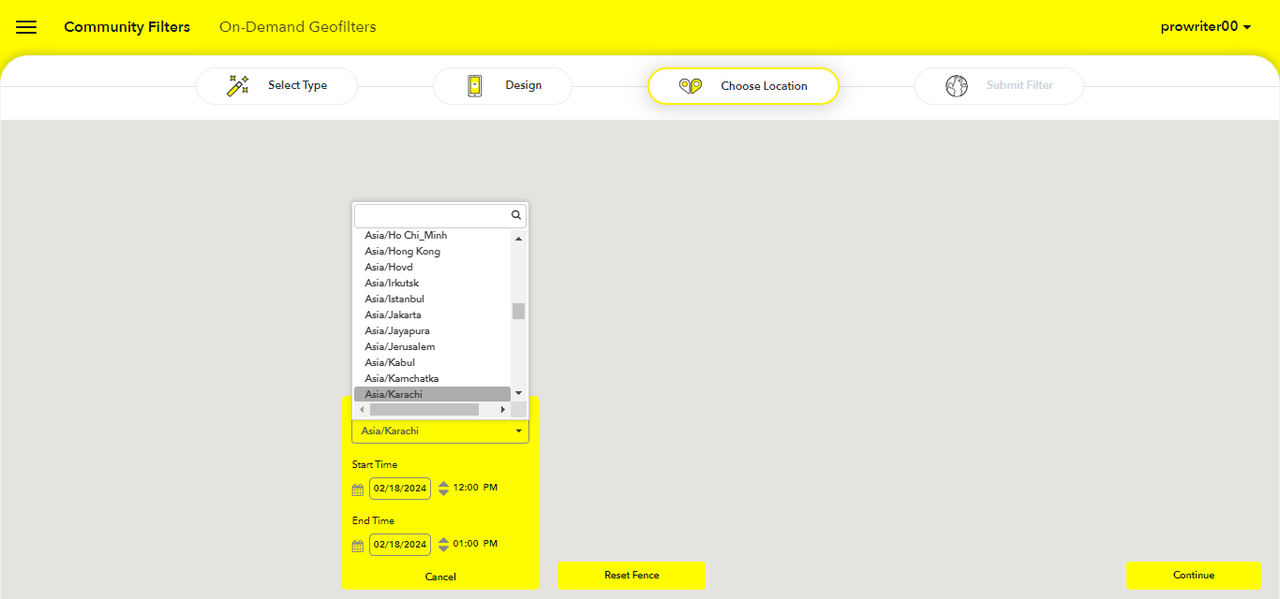The height and width of the screenshot is (599, 1280).
Task: Click the 01:00 PM end time value
Action: point(475,544)
